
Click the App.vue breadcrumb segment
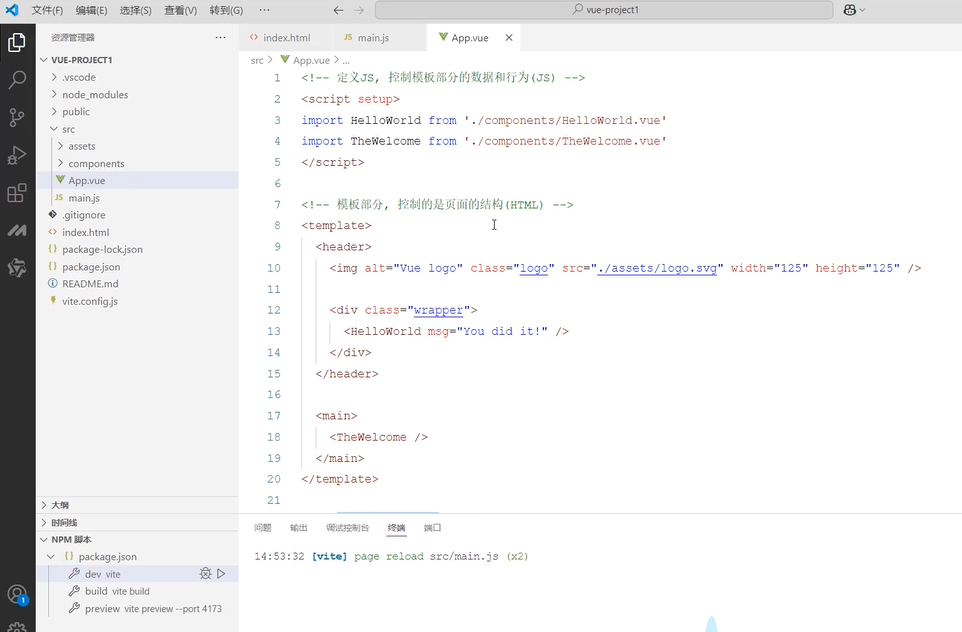click(x=311, y=60)
